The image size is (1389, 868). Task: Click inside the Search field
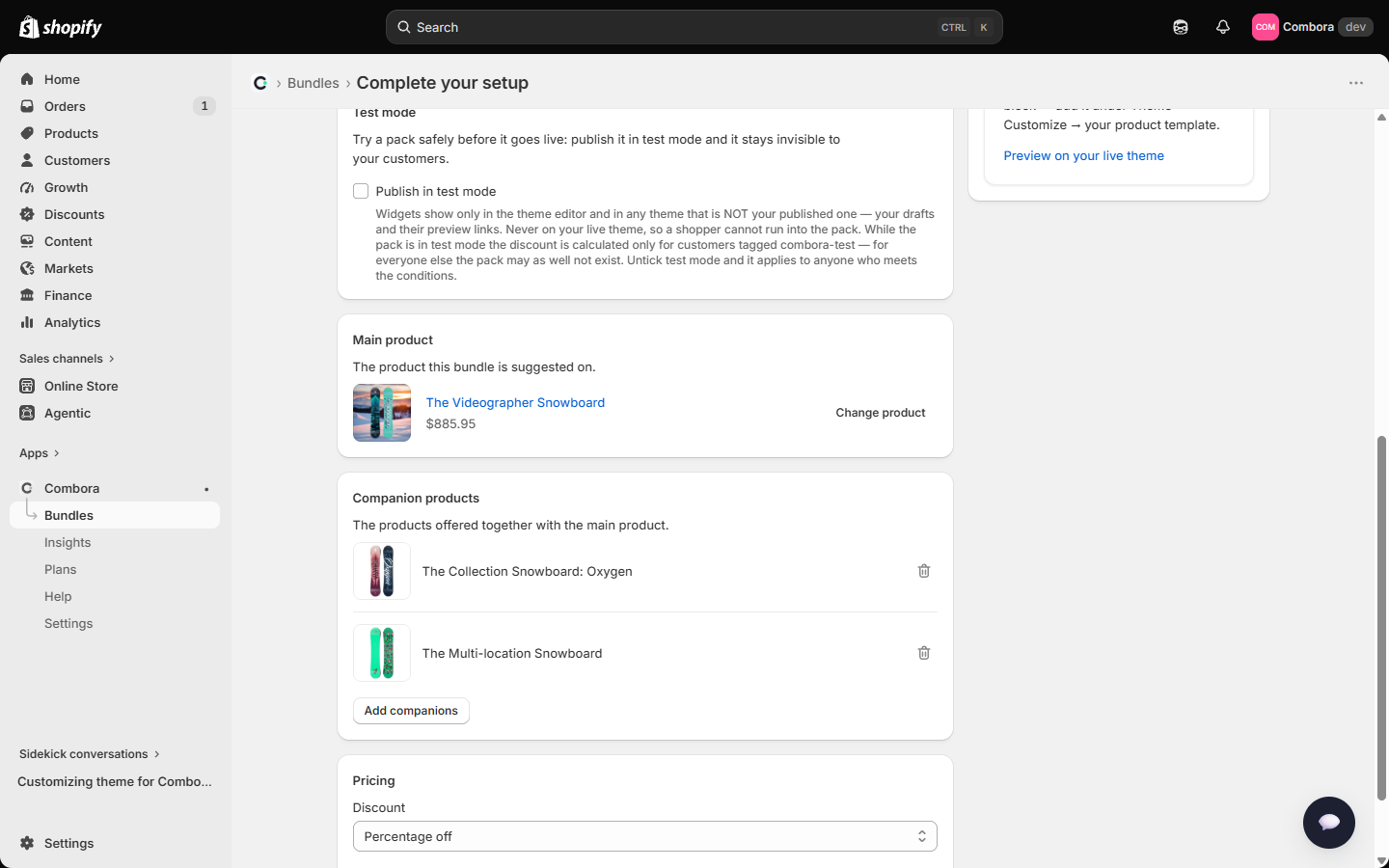(694, 27)
